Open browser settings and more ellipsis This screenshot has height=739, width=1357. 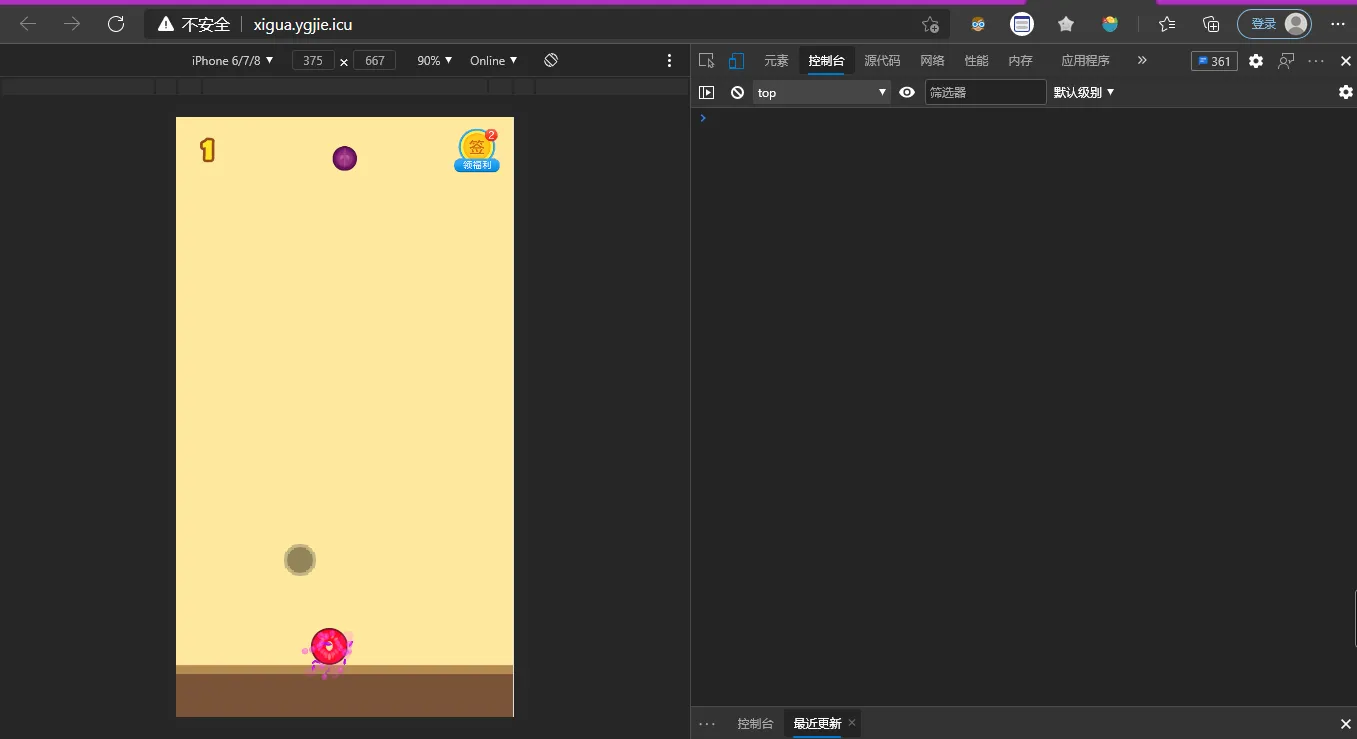click(x=1338, y=24)
